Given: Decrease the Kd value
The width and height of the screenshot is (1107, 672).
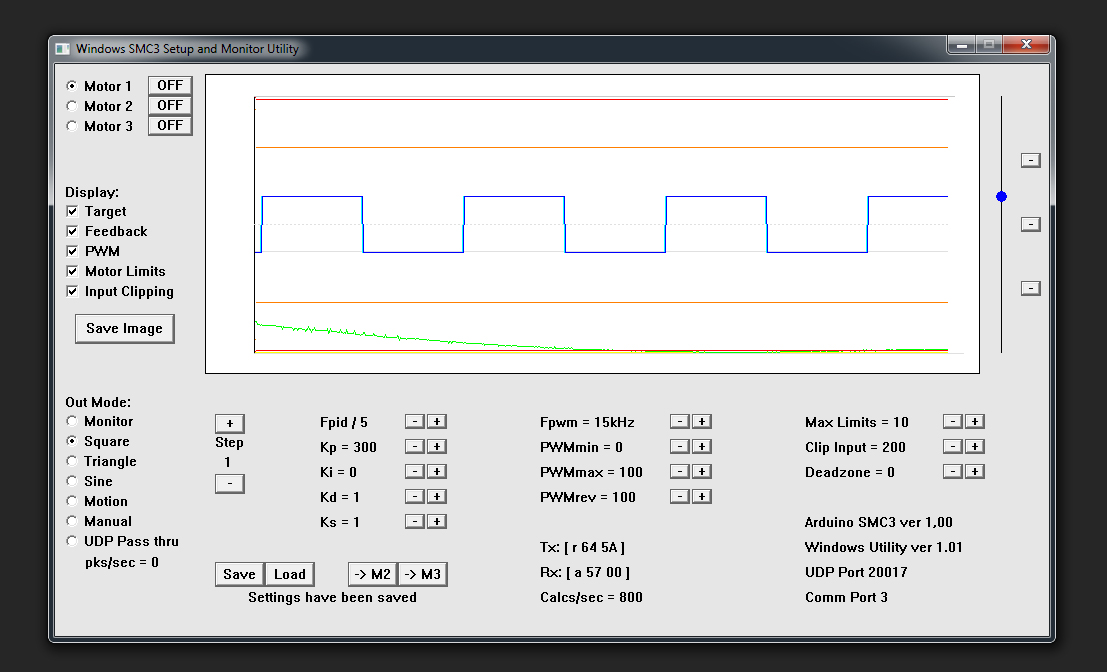Looking at the screenshot, I should point(415,496).
